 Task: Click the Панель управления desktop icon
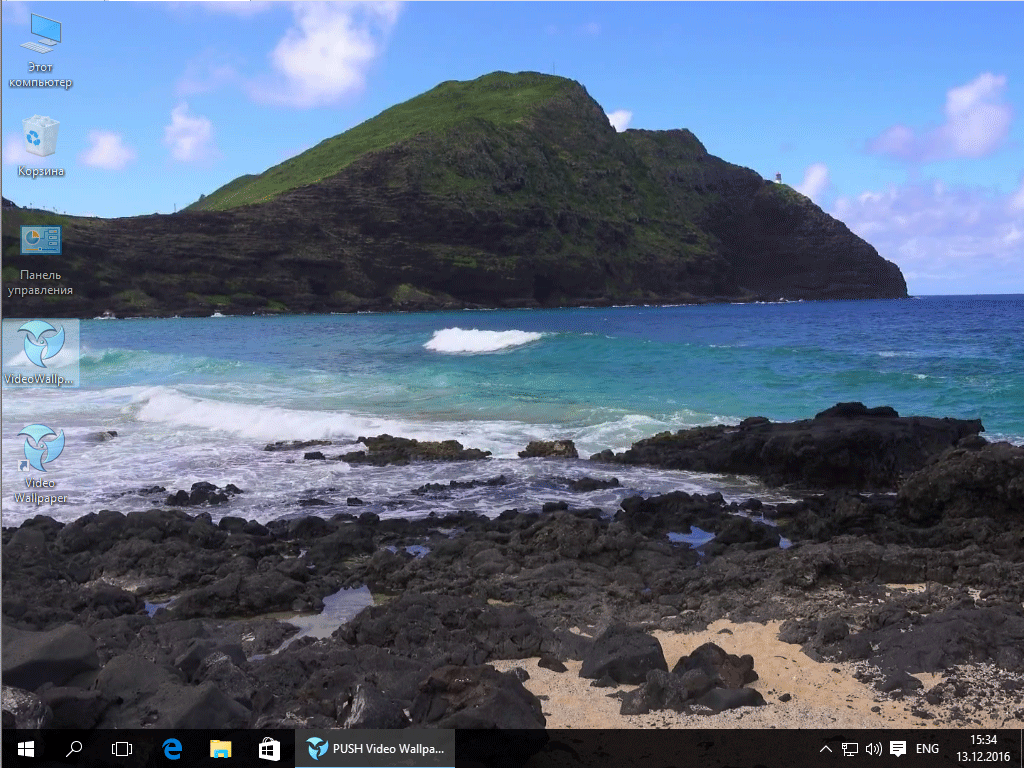[40, 241]
